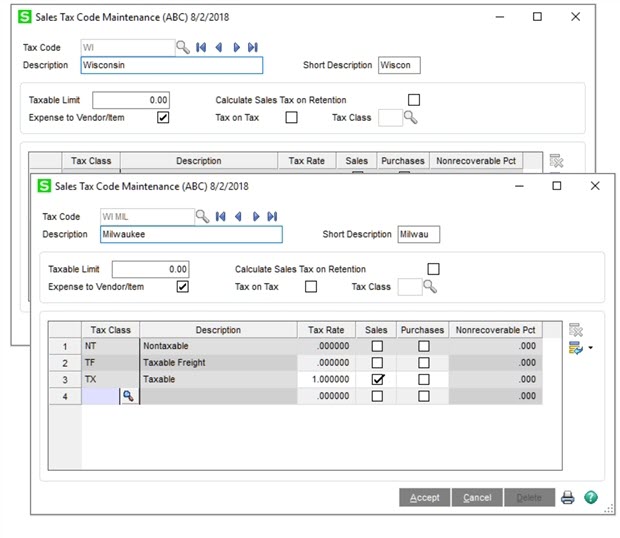Click the Tax Class lookup icon in grid row 4
Screen dimensions: 620x538
coord(129,397)
